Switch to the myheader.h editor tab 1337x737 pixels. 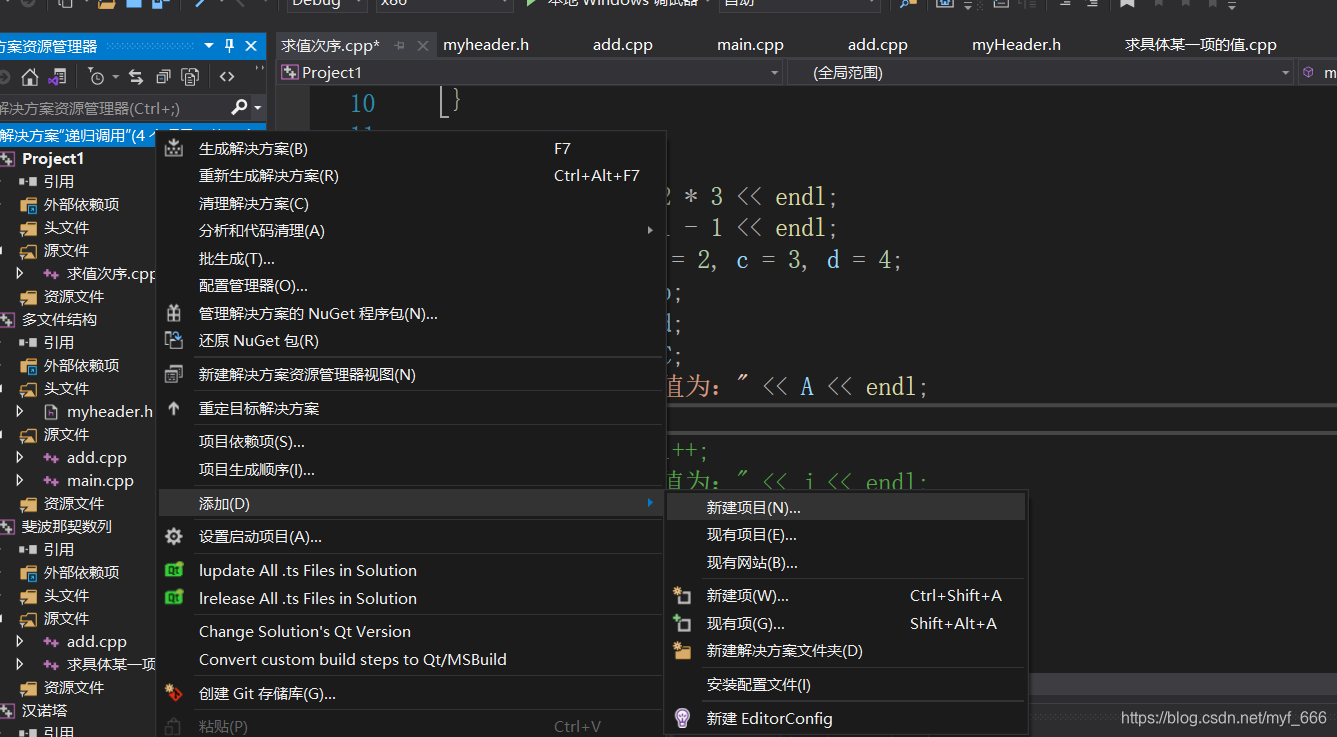click(486, 45)
